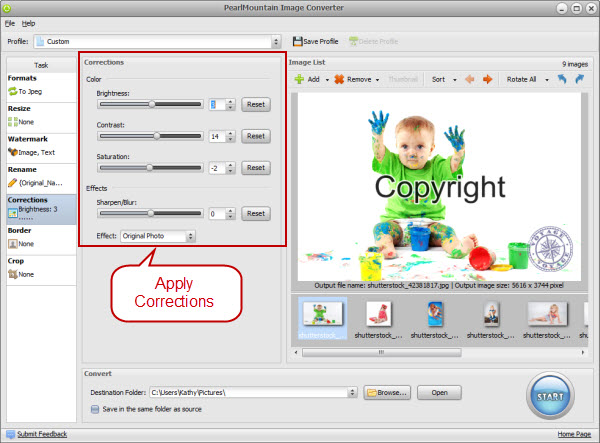Open the Sort dropdown in Image List

point(442,79)
